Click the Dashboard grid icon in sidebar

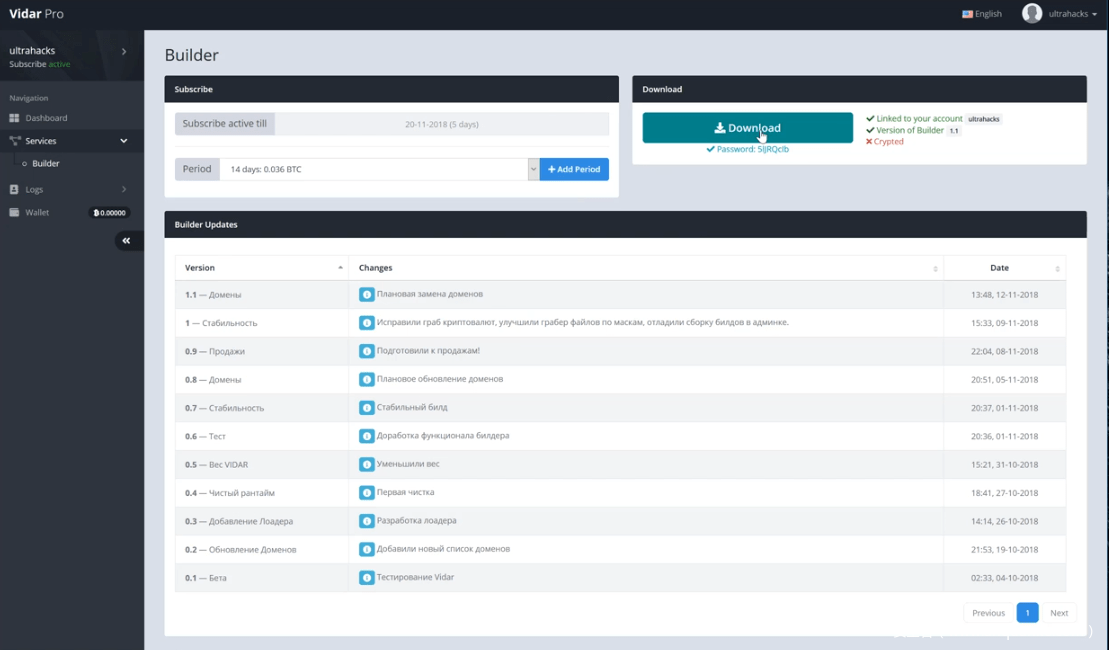(14, 118)
